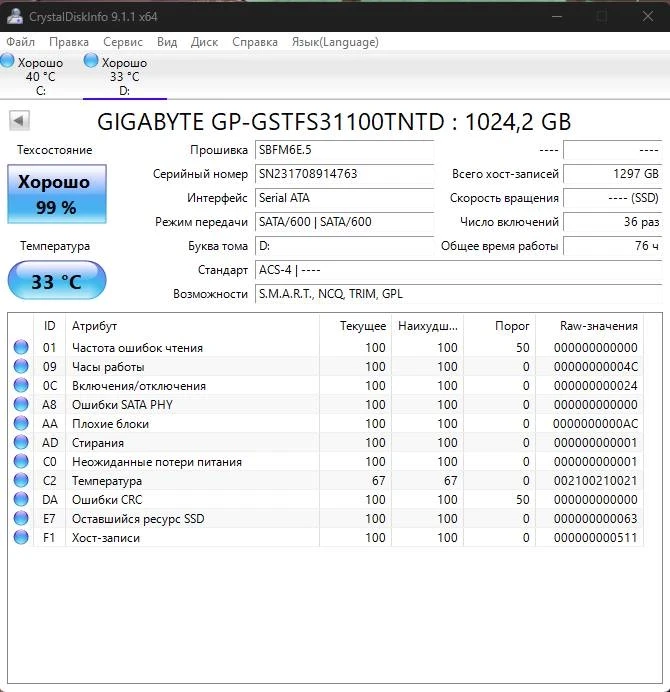
Task: Click status circle for attribute AA row
Action: coord(21,423)
